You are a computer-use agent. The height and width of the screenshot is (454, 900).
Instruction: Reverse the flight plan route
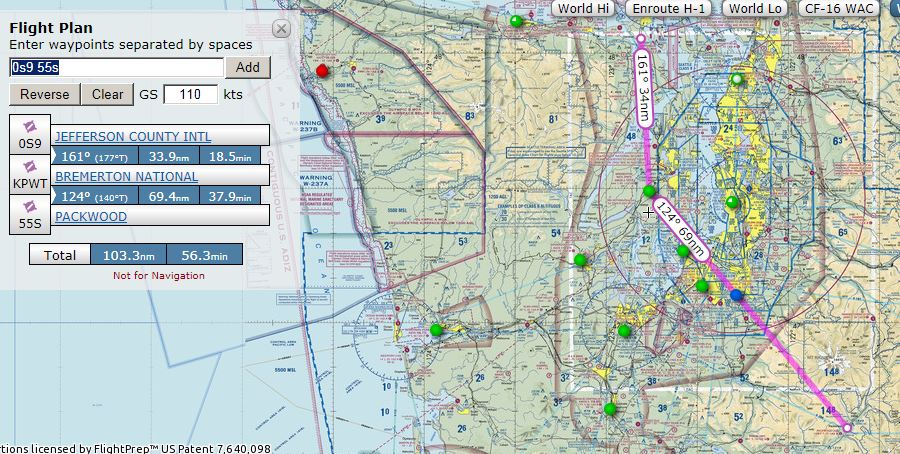pos(45,94)
